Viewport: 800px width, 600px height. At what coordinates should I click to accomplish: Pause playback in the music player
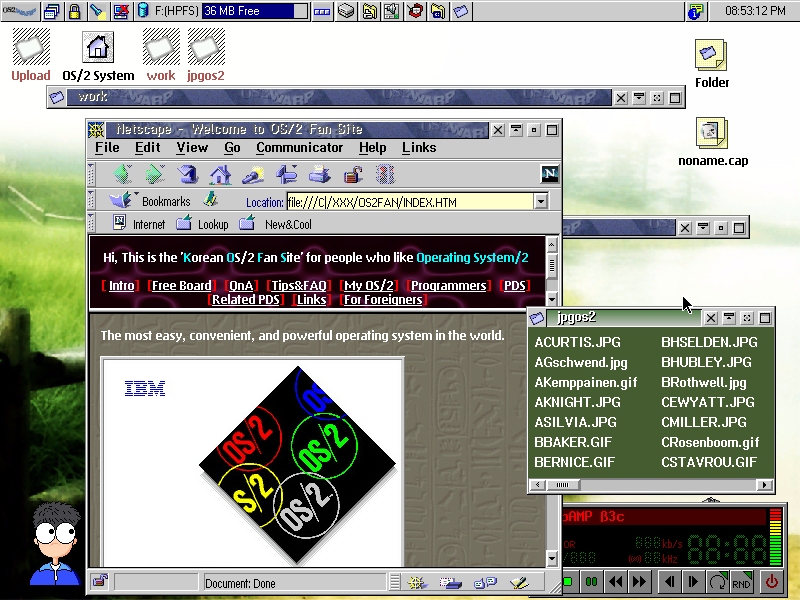point(591,582)
